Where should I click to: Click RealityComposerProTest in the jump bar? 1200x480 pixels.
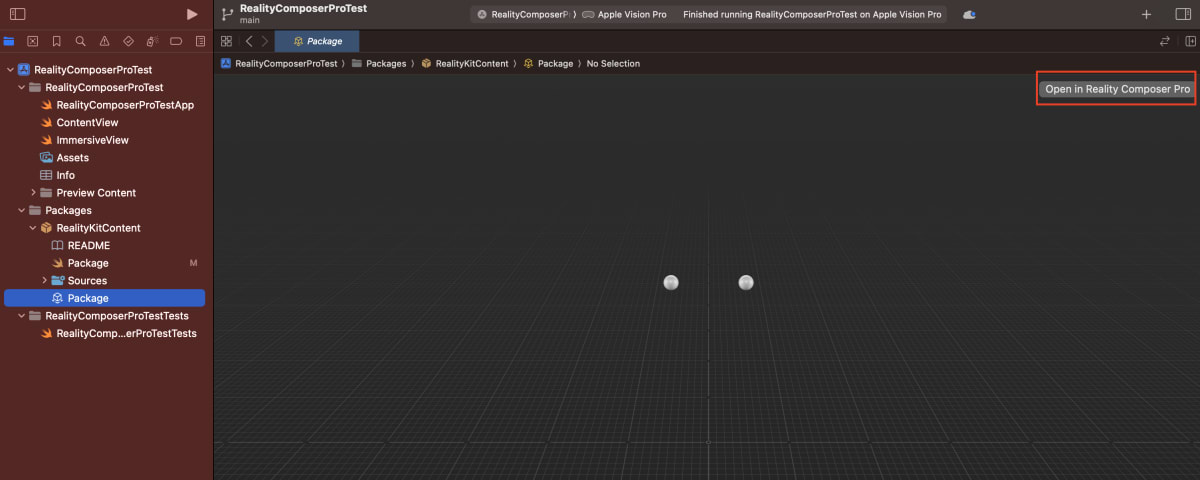click(x=279, y=63)
